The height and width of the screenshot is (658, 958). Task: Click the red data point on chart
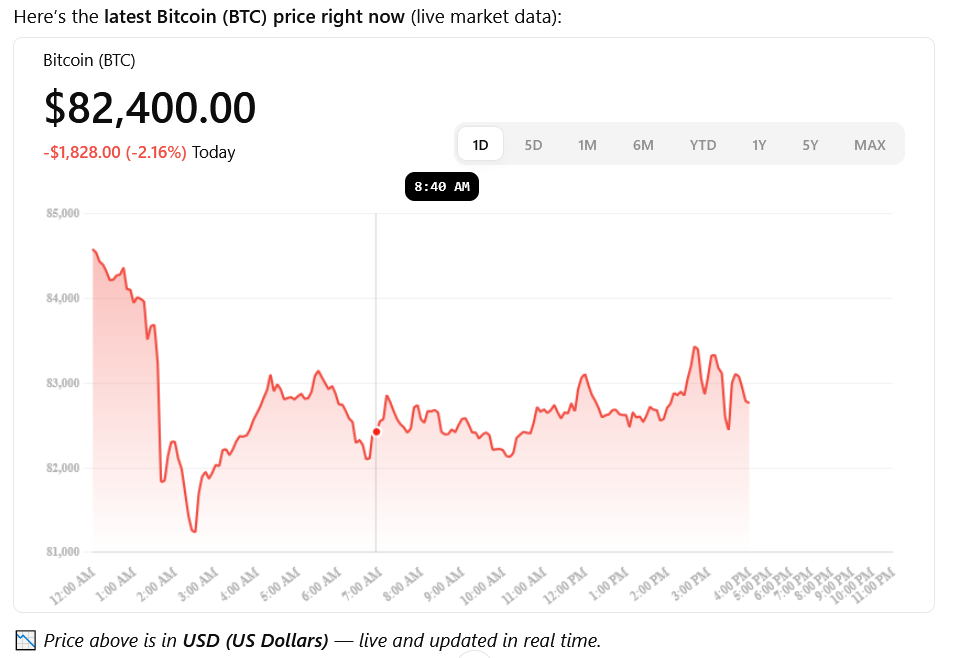click(x=376, y=432)
